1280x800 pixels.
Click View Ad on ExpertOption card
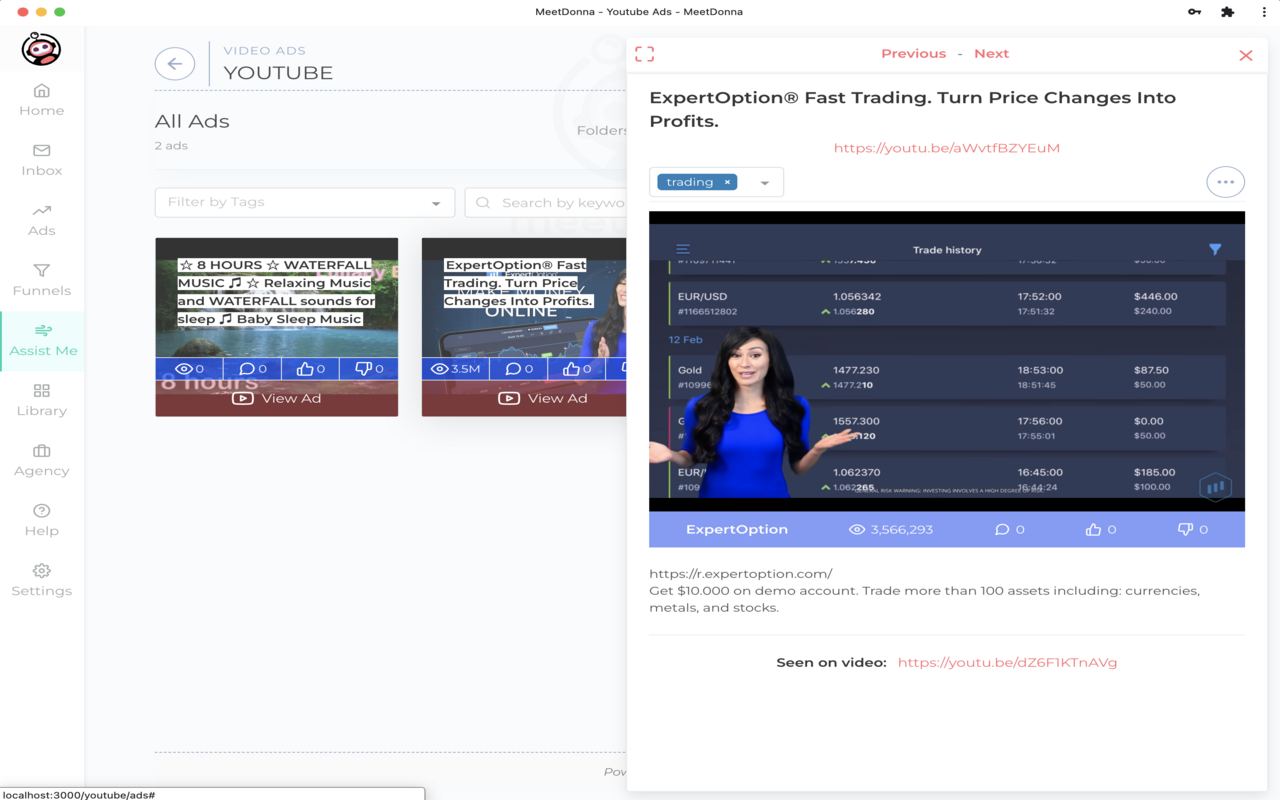(x=543, y=398)
